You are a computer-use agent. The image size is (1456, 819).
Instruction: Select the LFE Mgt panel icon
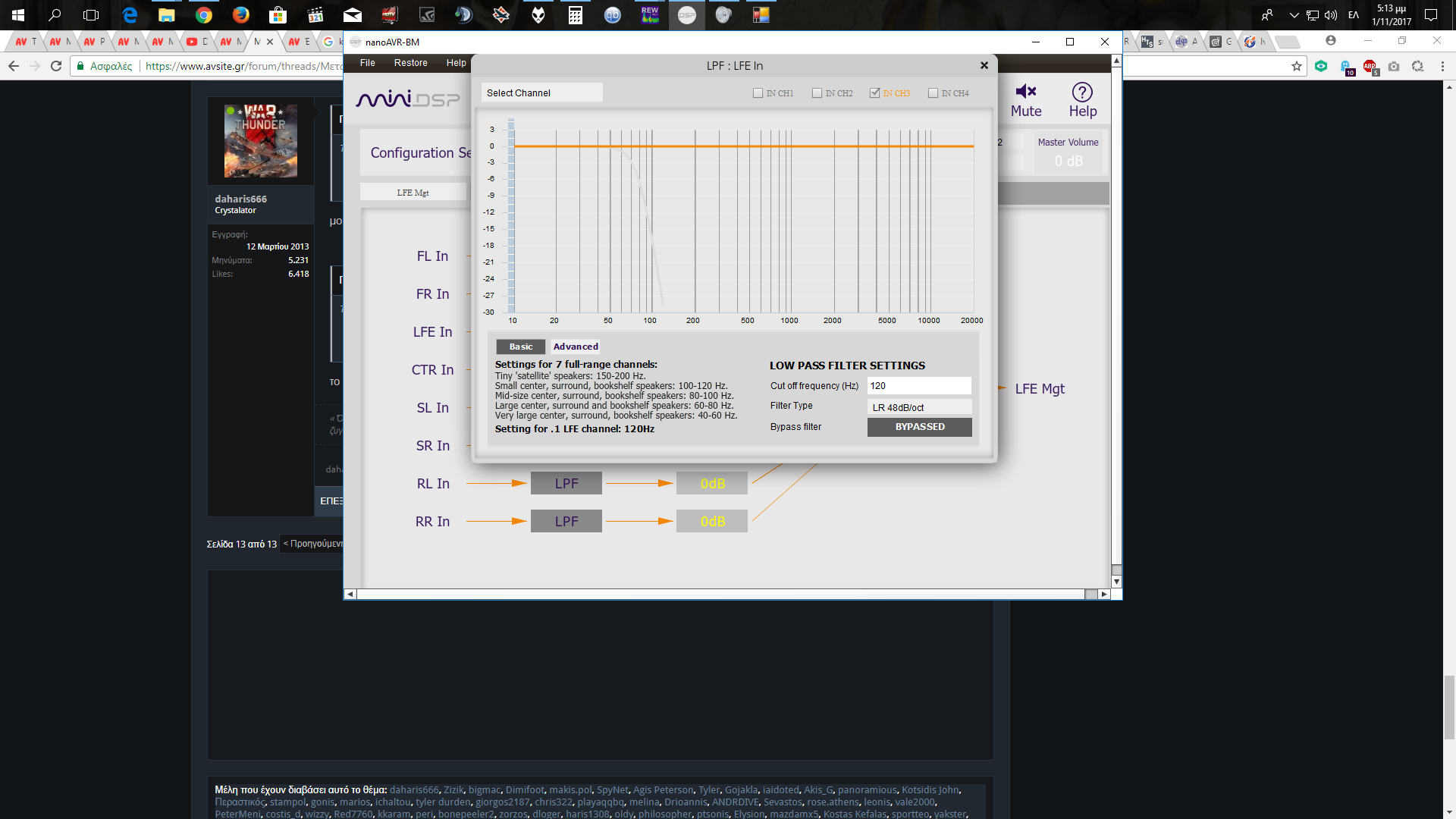point(413,192)
